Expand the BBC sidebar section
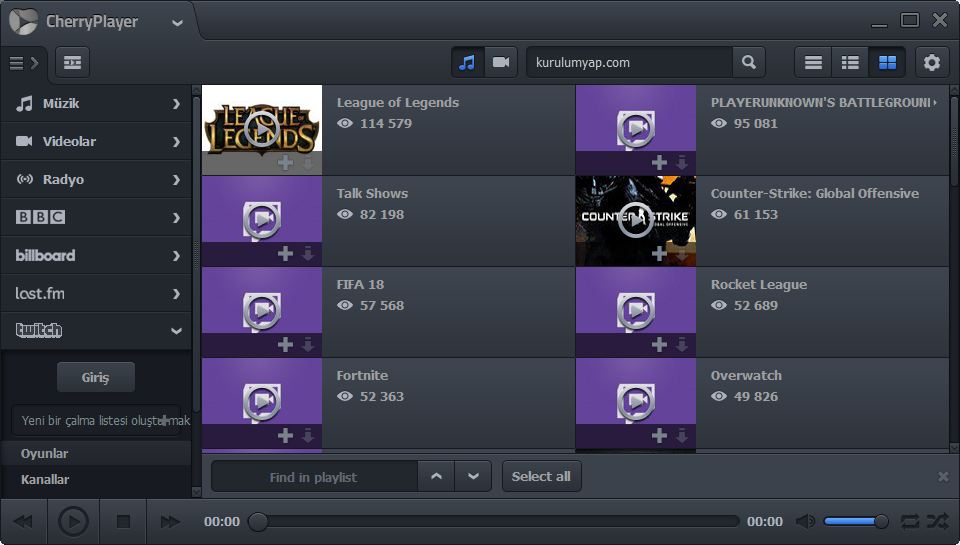This screenshot has width=960, height=545. click(x=97, y=217)
